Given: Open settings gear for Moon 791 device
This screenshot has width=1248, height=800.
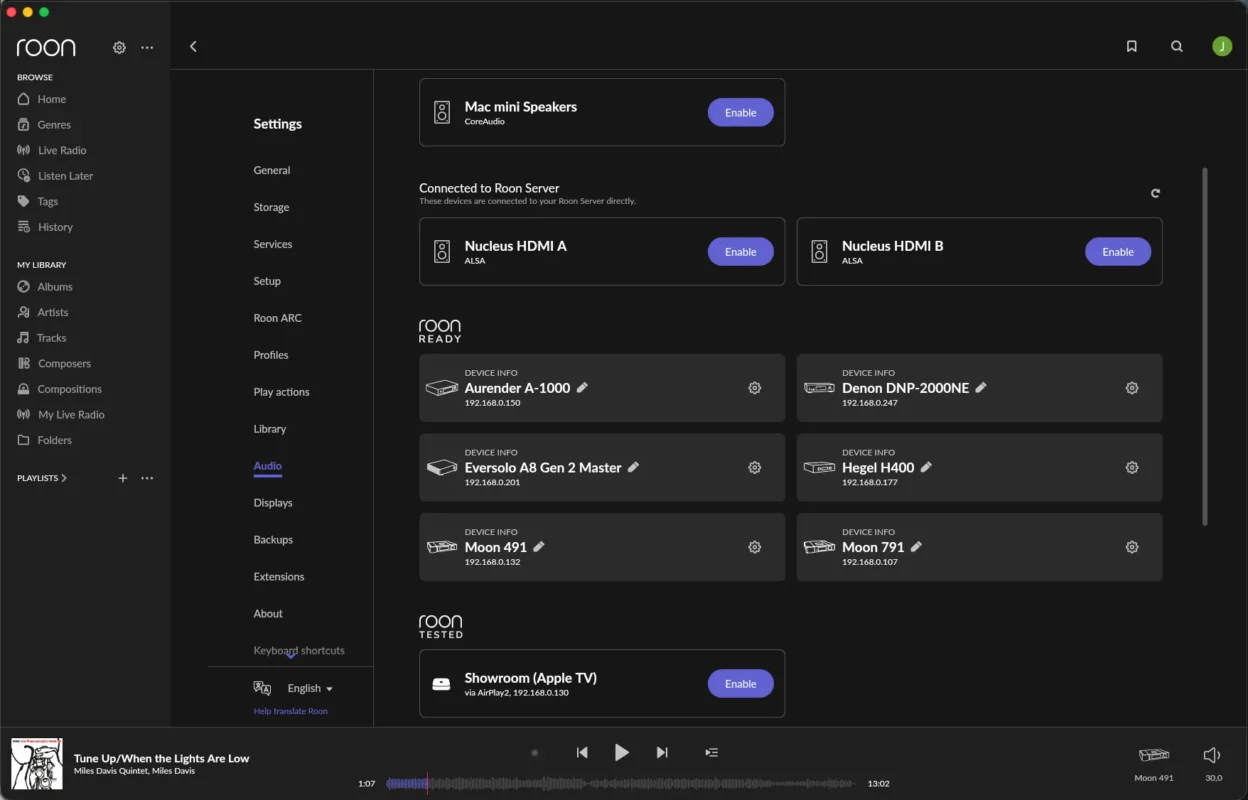Looking at the screenshot, I should point(1132,547).
